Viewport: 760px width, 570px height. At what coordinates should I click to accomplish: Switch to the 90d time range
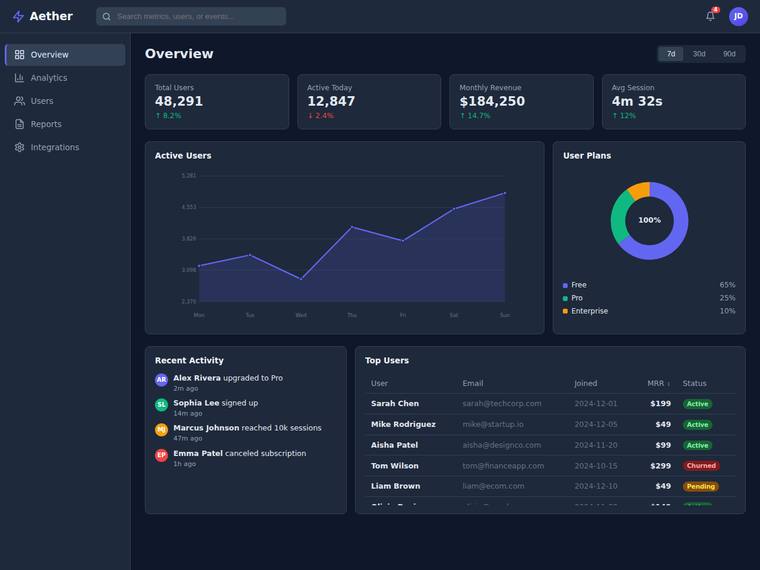[x=729, y=54]
